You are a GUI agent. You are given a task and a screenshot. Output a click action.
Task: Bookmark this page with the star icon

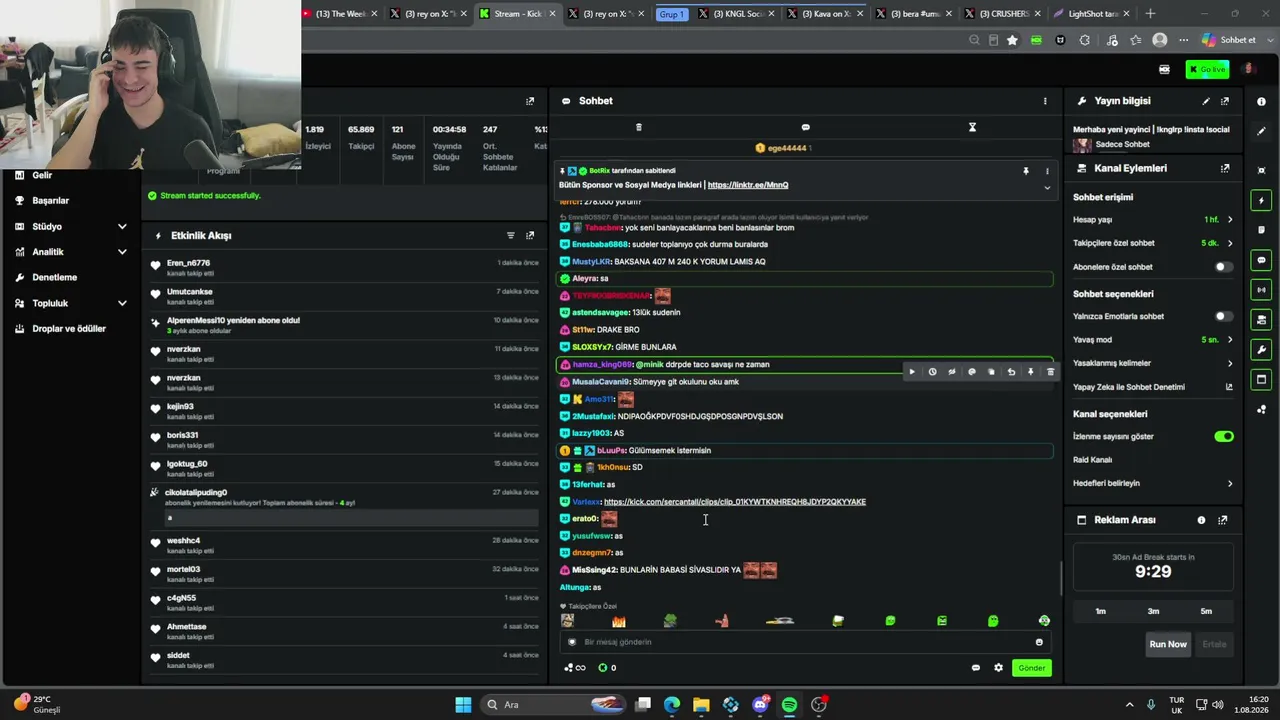[1012, 40]
